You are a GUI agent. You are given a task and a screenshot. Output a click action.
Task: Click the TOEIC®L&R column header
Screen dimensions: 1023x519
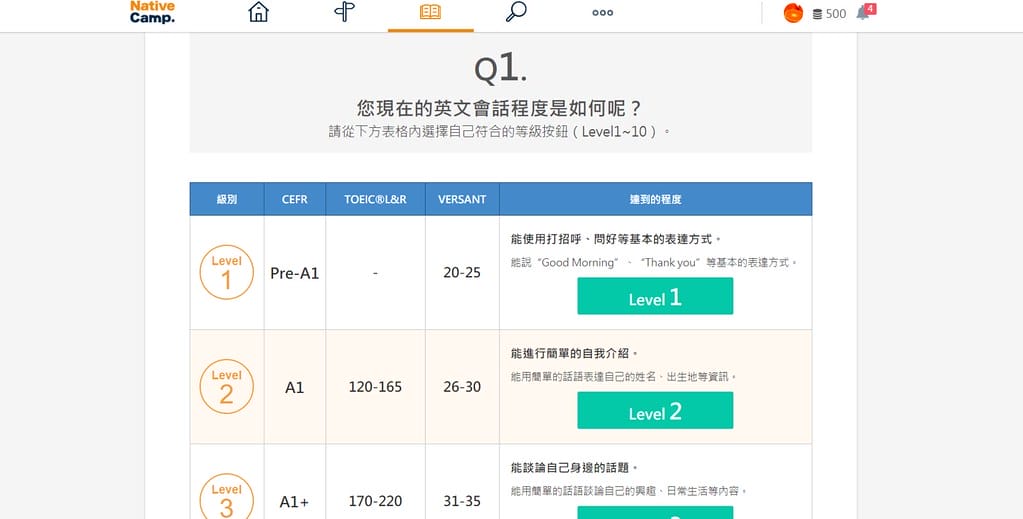pyautogui.click(x=375, y=199)
